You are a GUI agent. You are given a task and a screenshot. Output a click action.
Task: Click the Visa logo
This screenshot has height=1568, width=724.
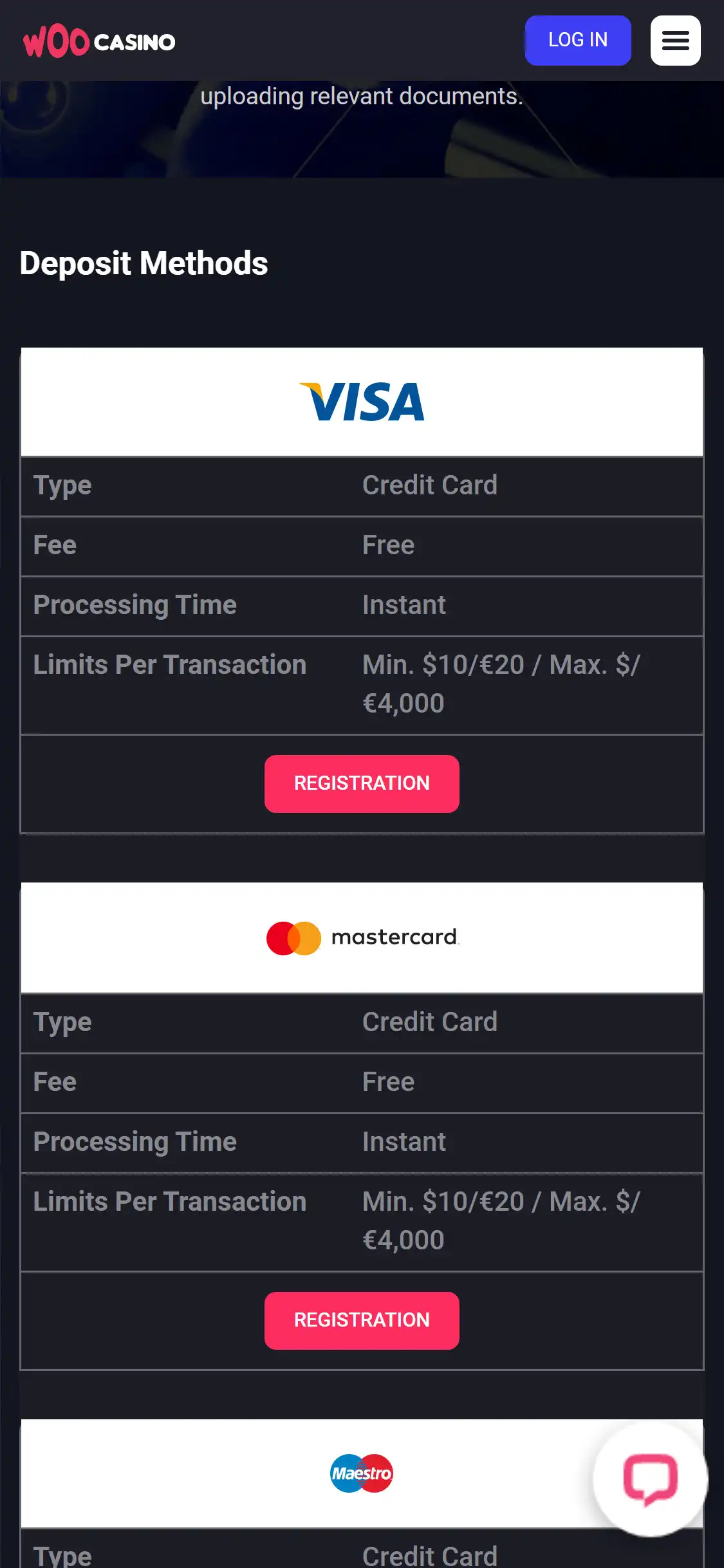click(x=362, y=402)
